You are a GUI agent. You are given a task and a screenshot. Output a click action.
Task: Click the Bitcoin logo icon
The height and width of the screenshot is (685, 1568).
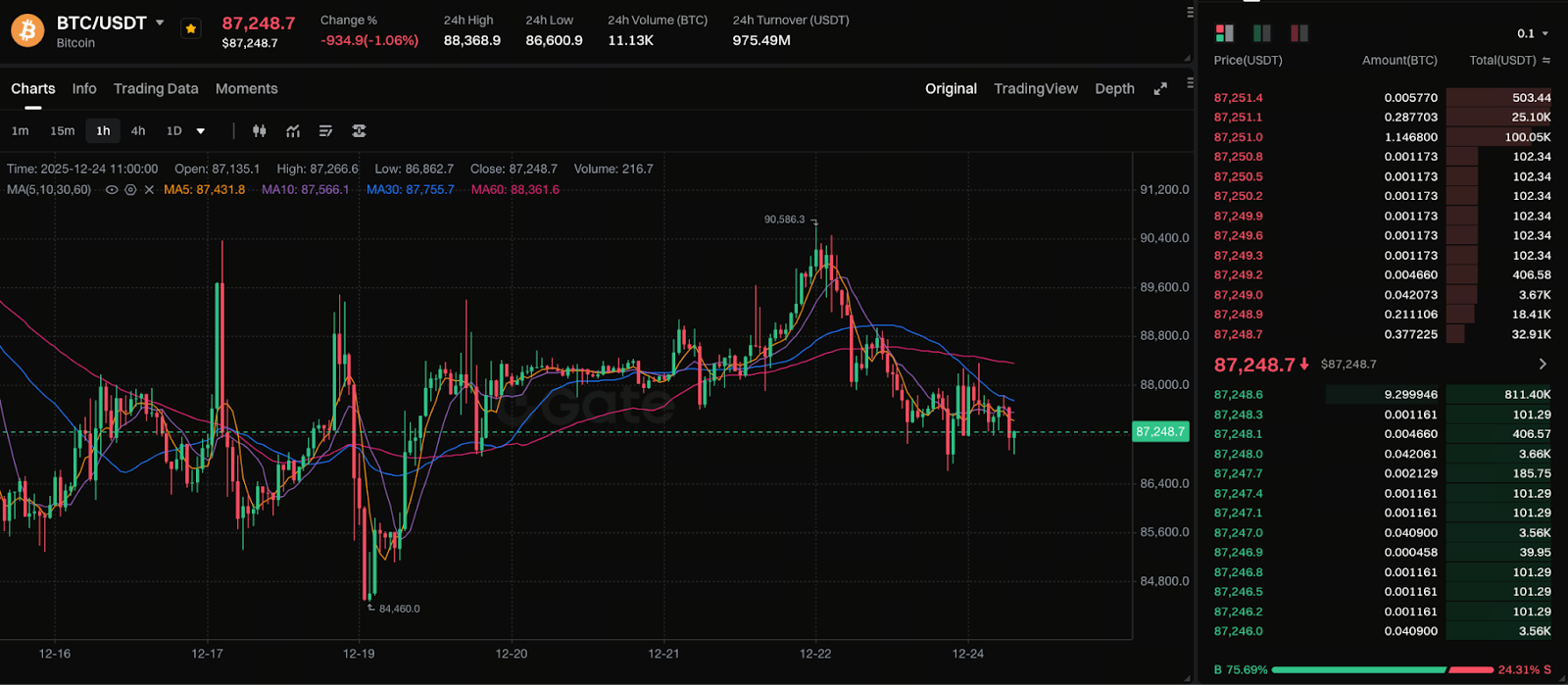[27, 31]
